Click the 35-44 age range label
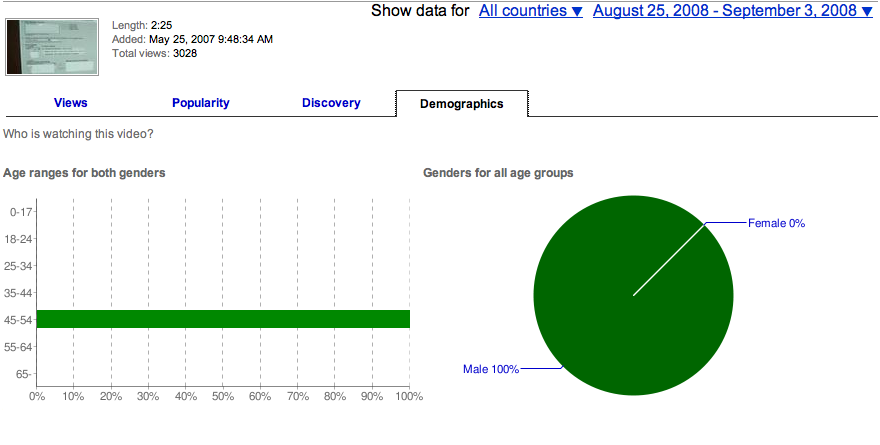 (20, 293)
